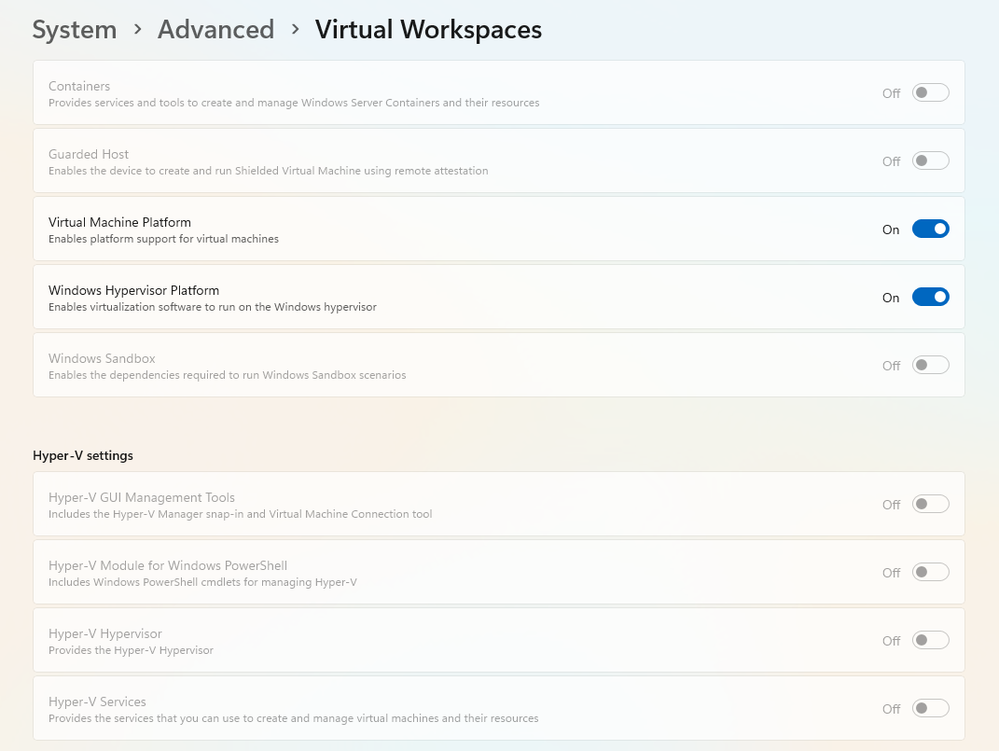
Task: Toggle the Hyper-V Hypervisor switch
Action: (x=930, y=641)
